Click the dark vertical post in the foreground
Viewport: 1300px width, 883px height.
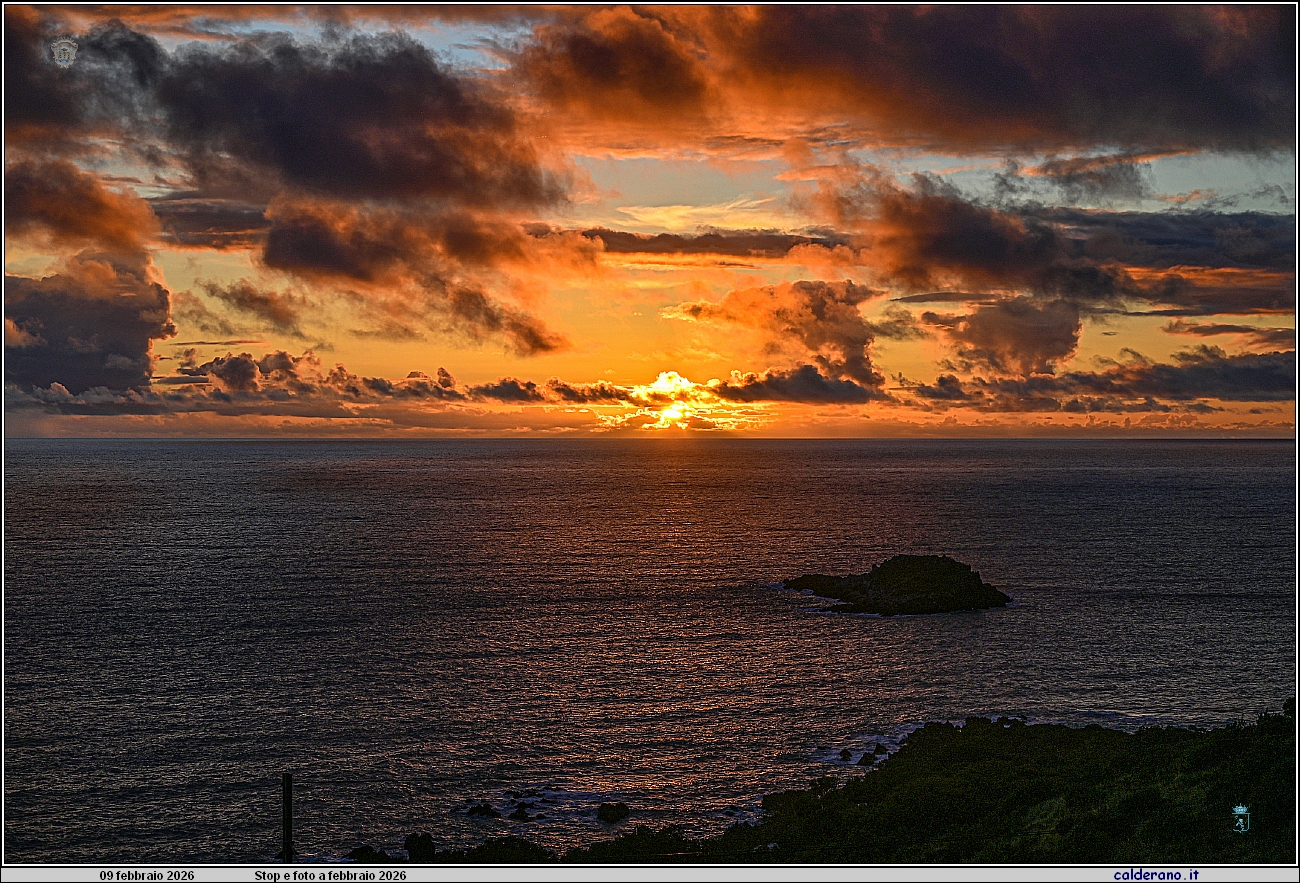click(287, 815)
